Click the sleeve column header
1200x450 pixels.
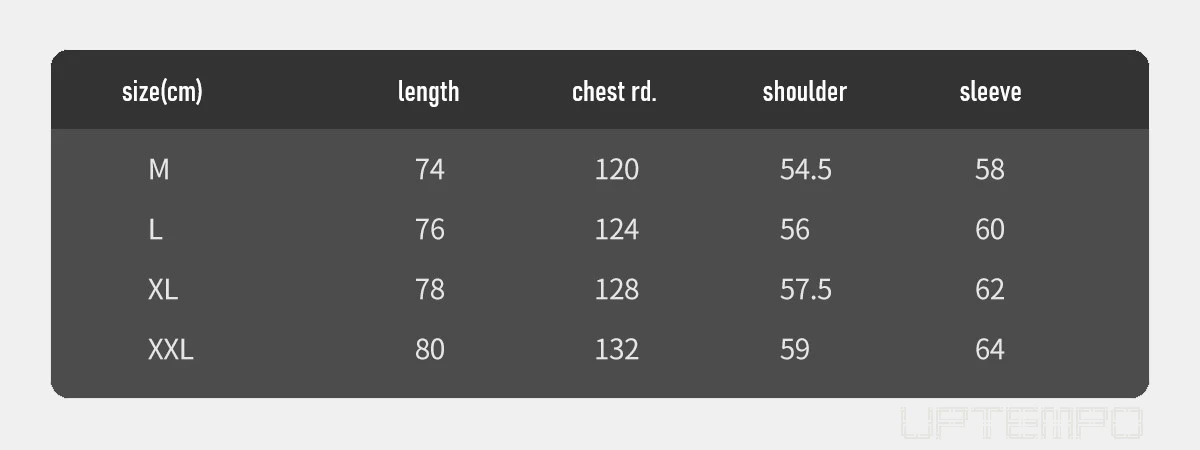(x=991, y=92)
